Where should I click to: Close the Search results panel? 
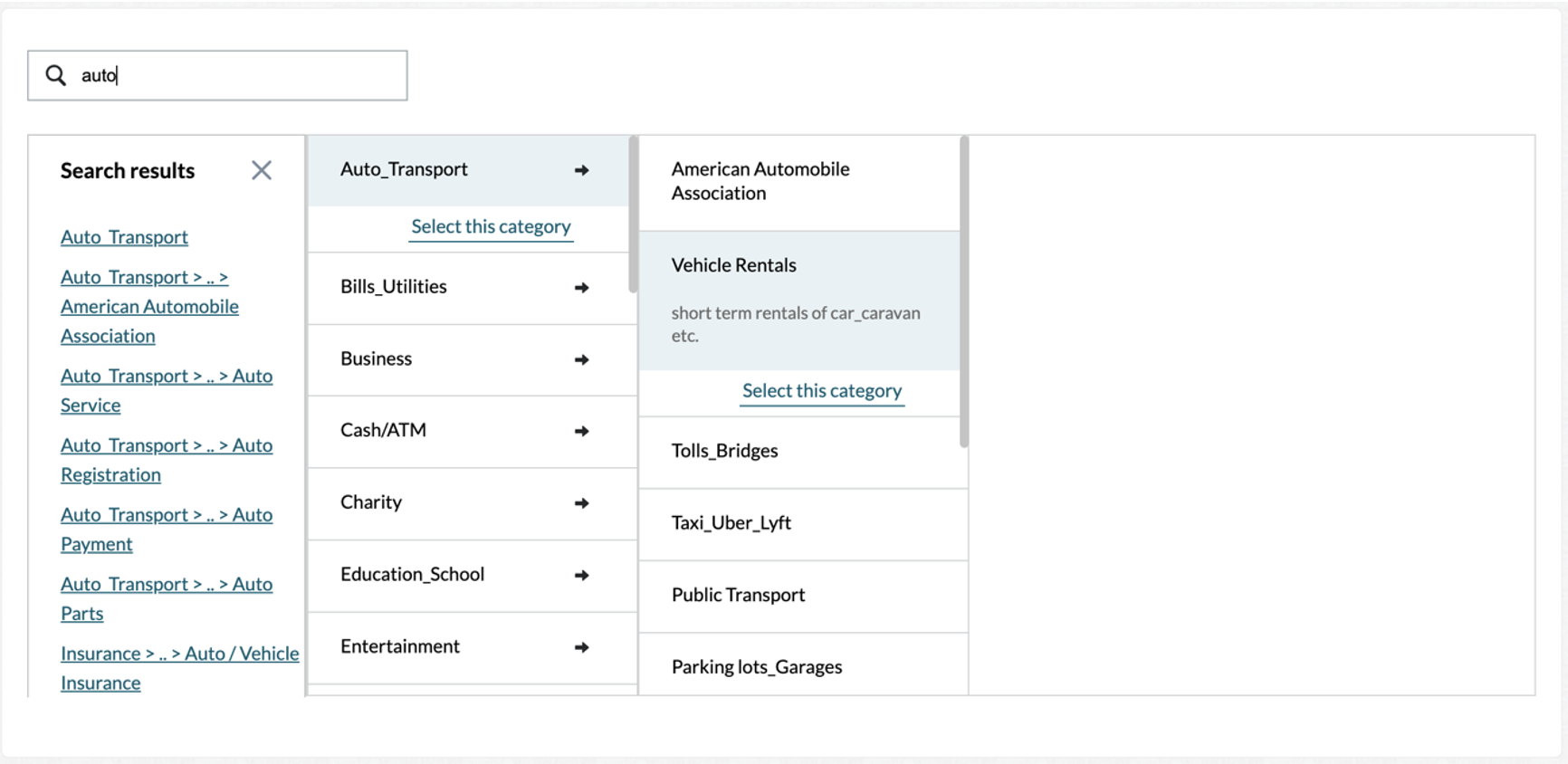(262, 170)
